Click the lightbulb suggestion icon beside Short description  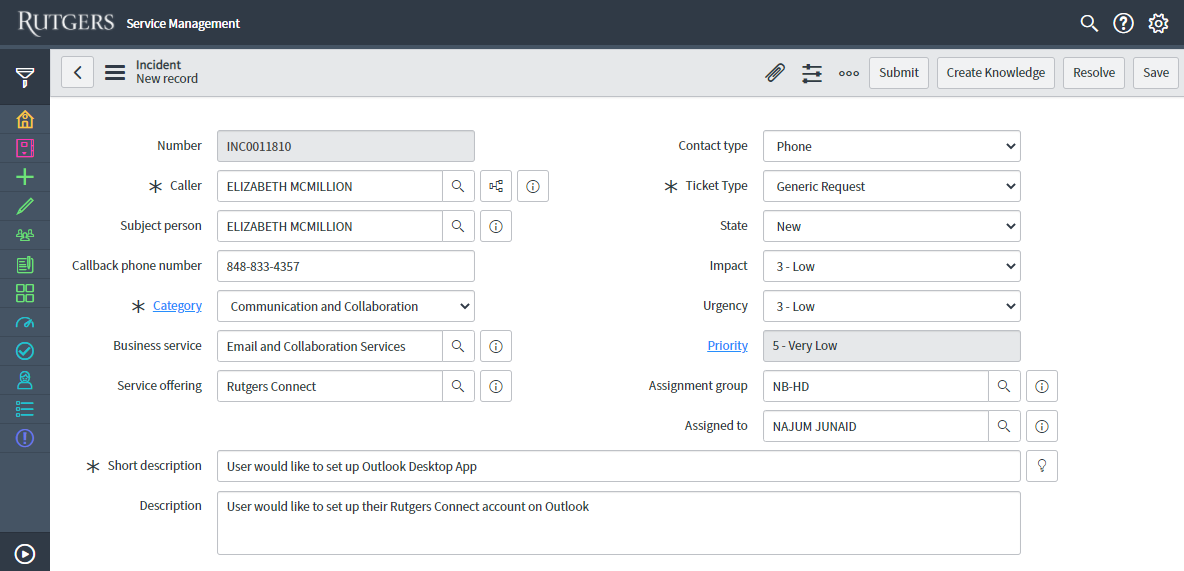(1042, 466)
